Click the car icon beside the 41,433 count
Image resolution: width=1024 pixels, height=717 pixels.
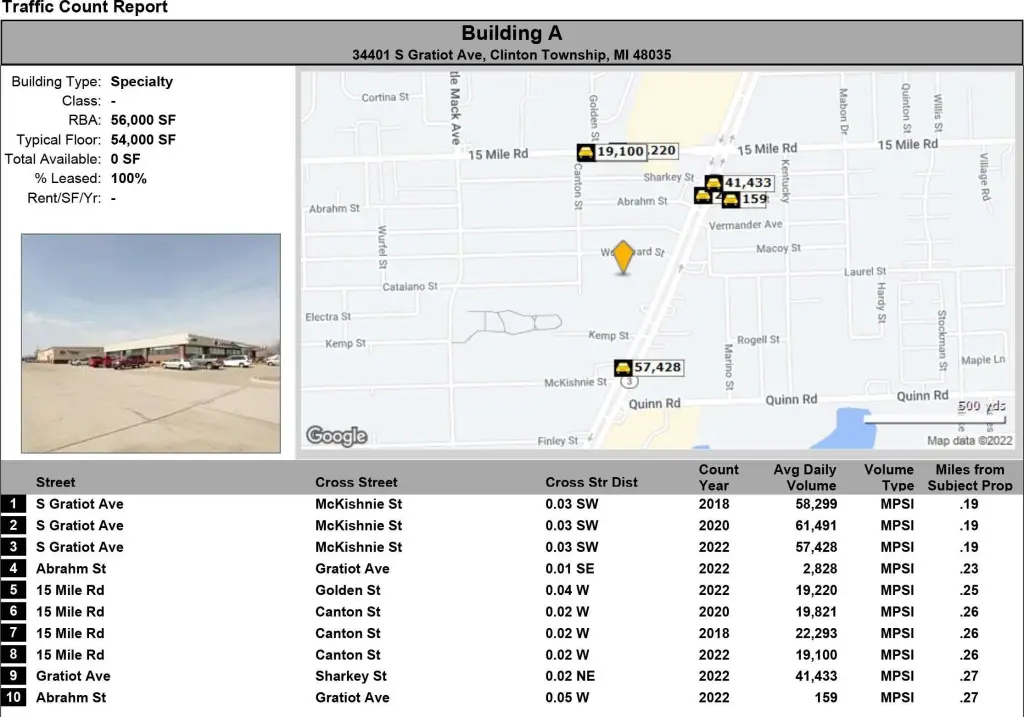click(713, 183)
